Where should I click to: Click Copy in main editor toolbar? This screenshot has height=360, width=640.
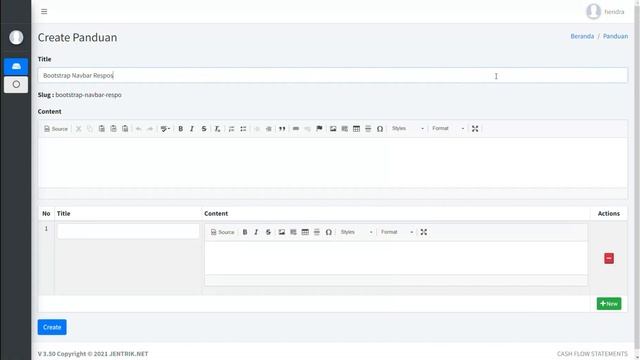(90, 129)
